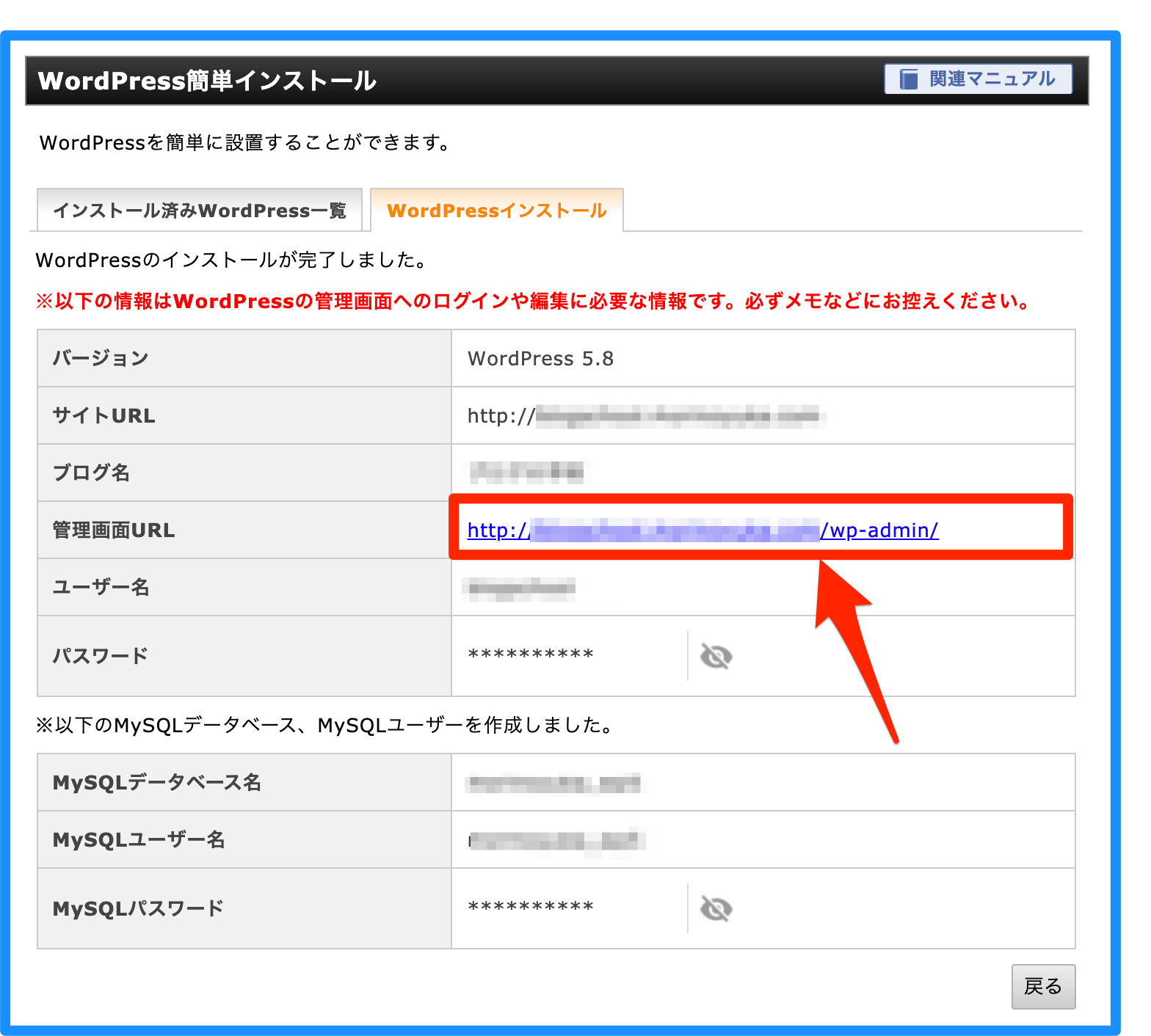Select the WordPressインストール tab
The height and width of the screenshot is (1036, 1151).
point(497,211)
